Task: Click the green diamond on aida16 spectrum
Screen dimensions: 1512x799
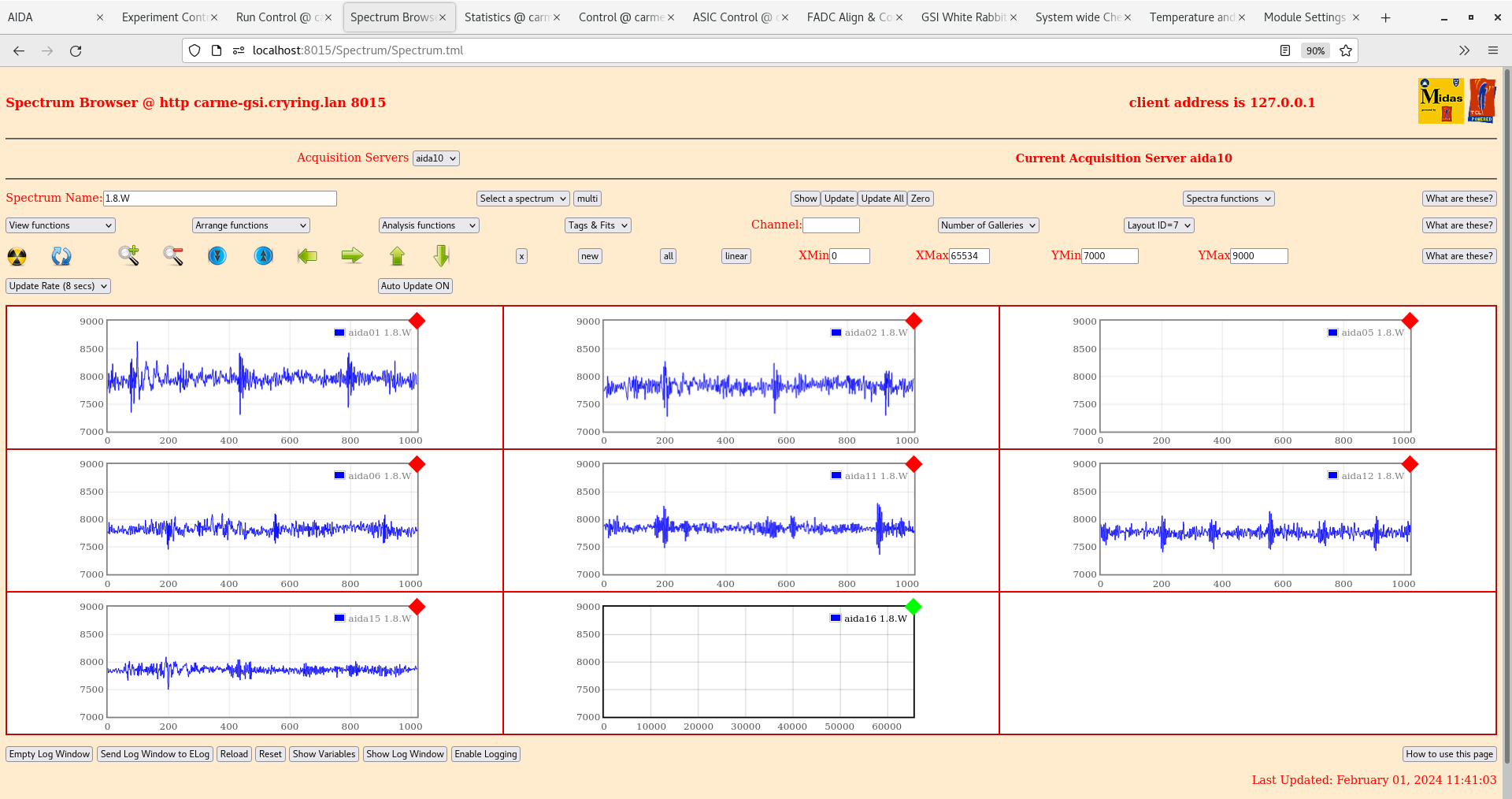Action: tap(913, 607)
